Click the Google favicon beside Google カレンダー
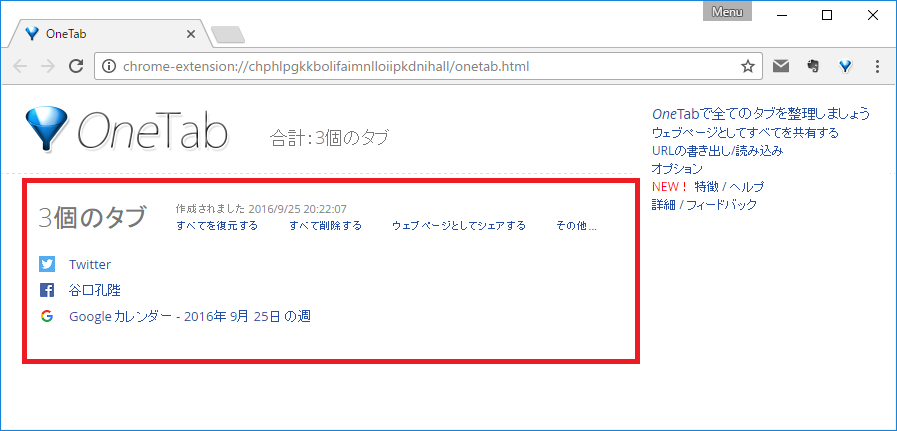Screen dimensions: 897x431 (47, 316)
